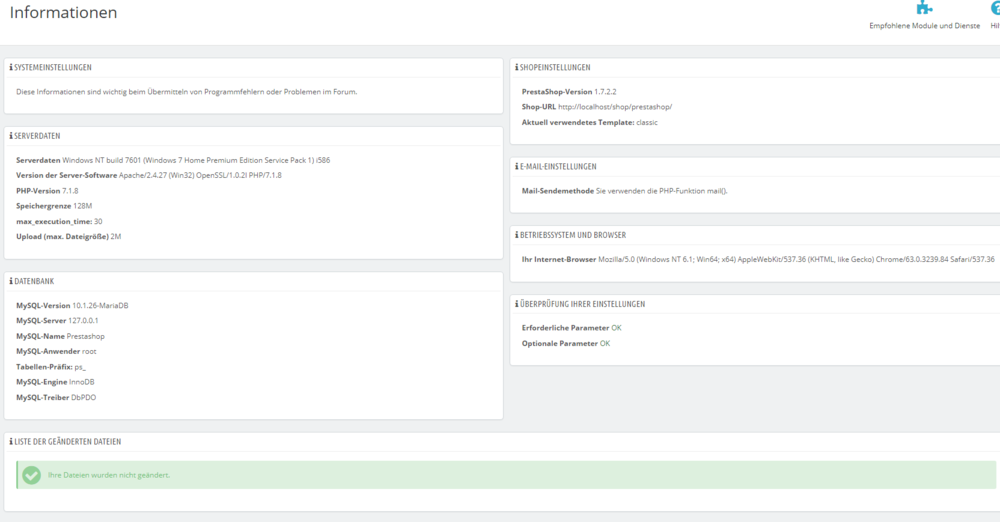This screenshot has width=1000, height=522.
Task: Click the SERVERDATEN panel heading
Action: [x=37, y=136]
